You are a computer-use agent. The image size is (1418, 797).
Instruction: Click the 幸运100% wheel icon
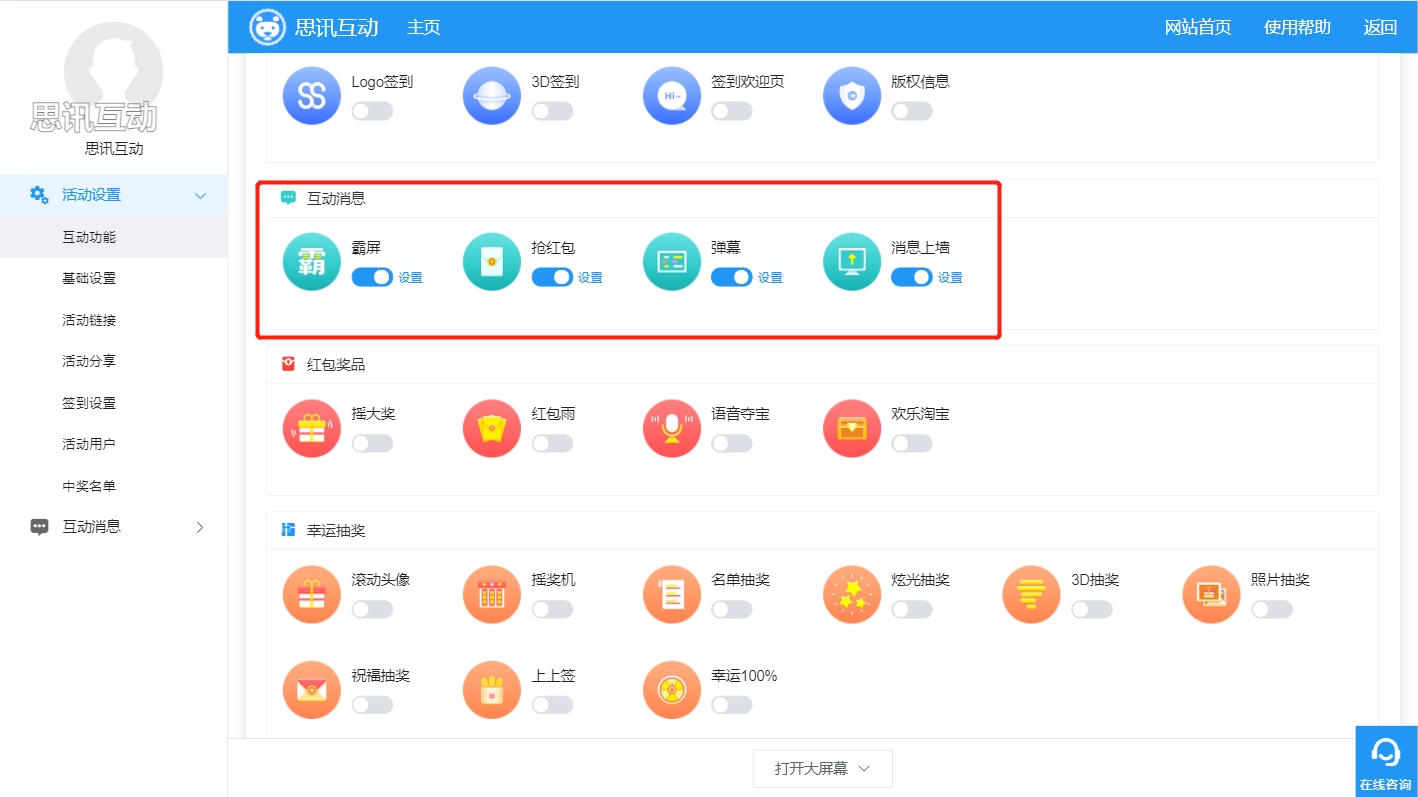tap(672, 690)
